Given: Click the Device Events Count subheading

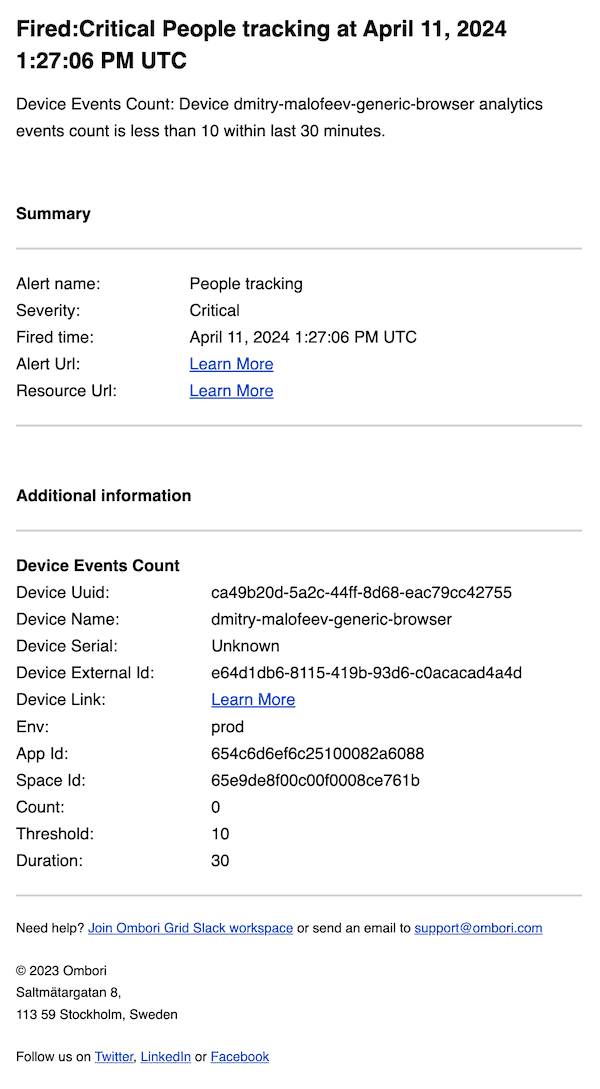Looking at the screenshot, I should pyautogui.click(x=98, y=566).
